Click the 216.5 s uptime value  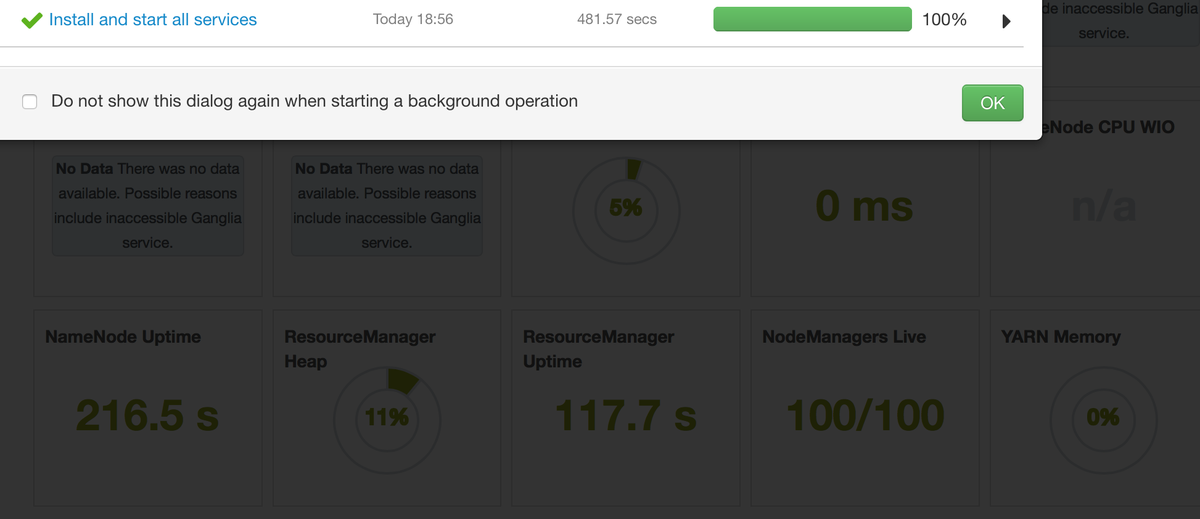[x=148, y=415]
